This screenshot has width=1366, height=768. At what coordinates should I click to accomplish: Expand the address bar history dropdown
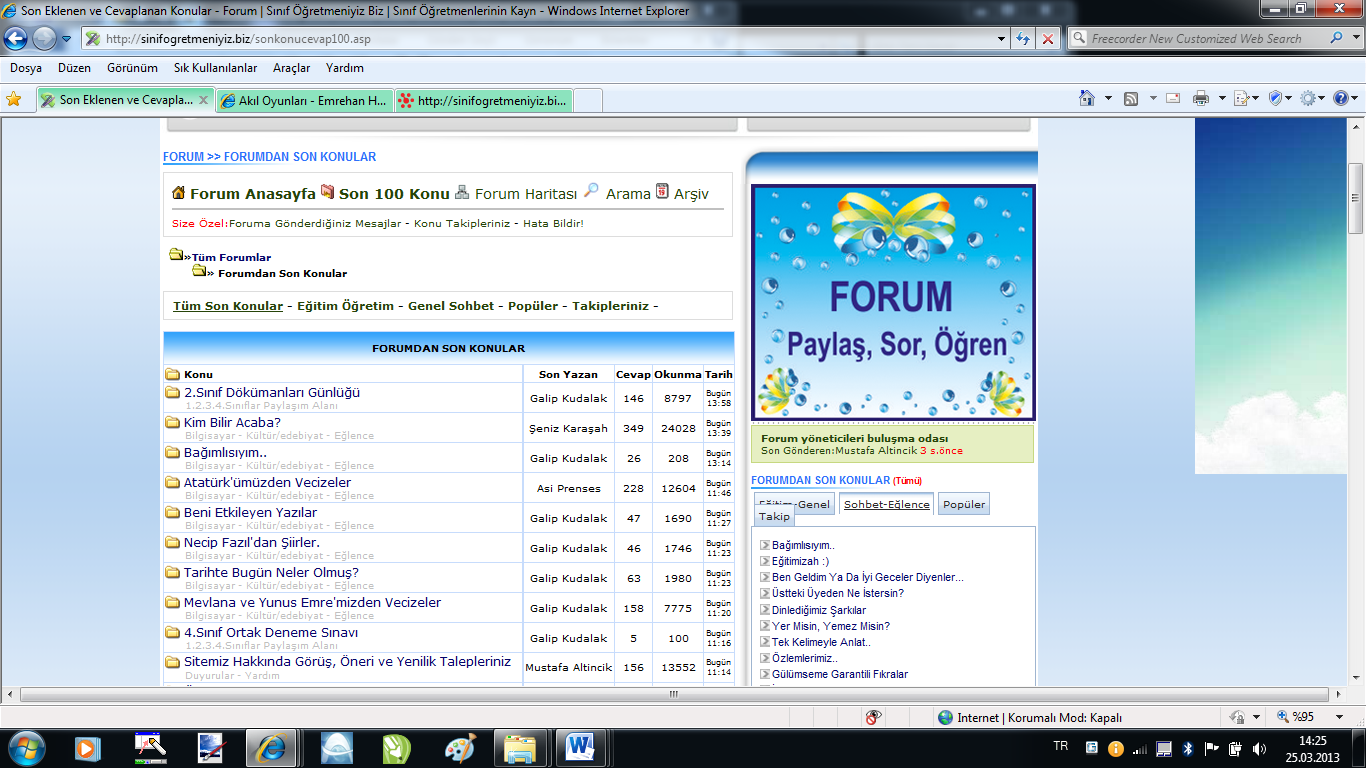tap(1002, 39)
